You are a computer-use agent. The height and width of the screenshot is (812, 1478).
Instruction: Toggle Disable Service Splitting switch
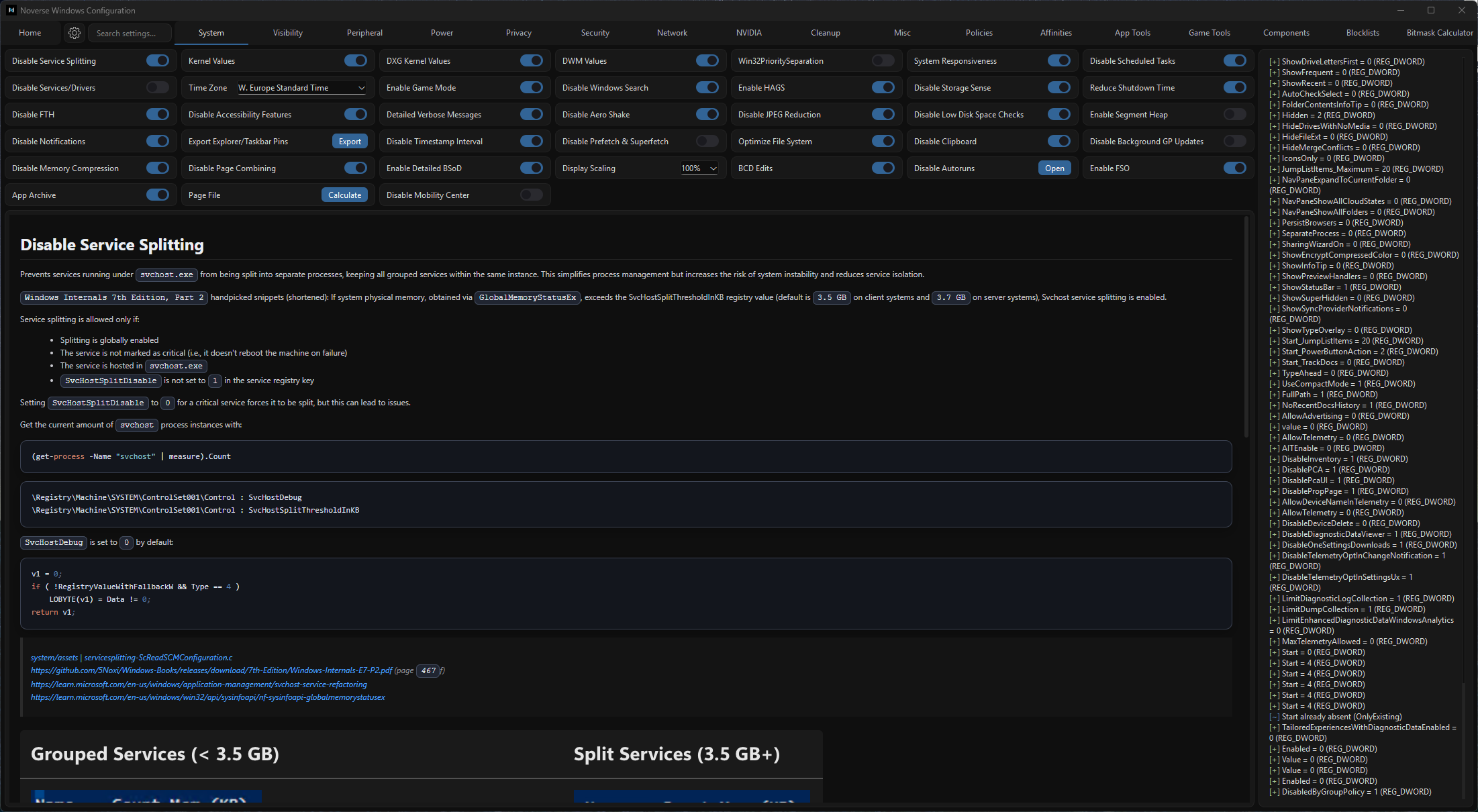(x=158, y=61)
